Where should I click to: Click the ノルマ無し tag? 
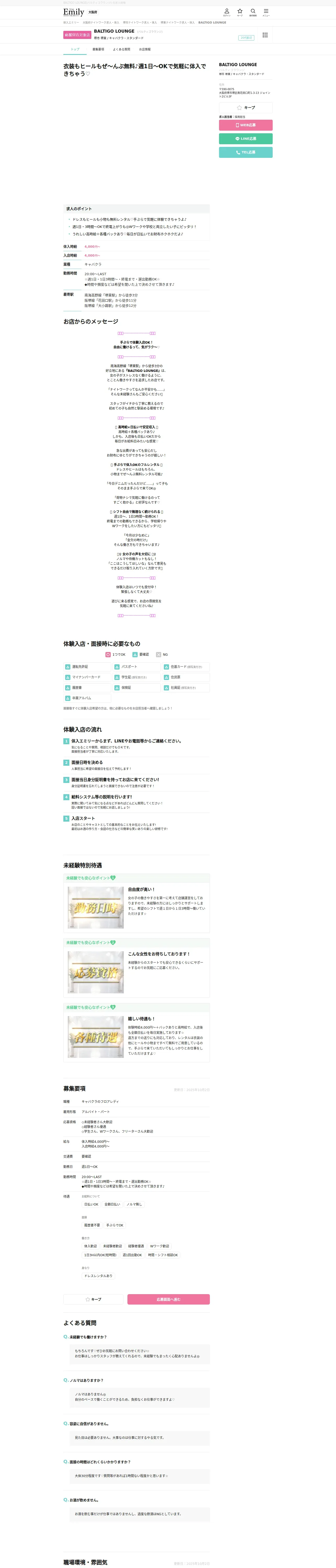134,1204
